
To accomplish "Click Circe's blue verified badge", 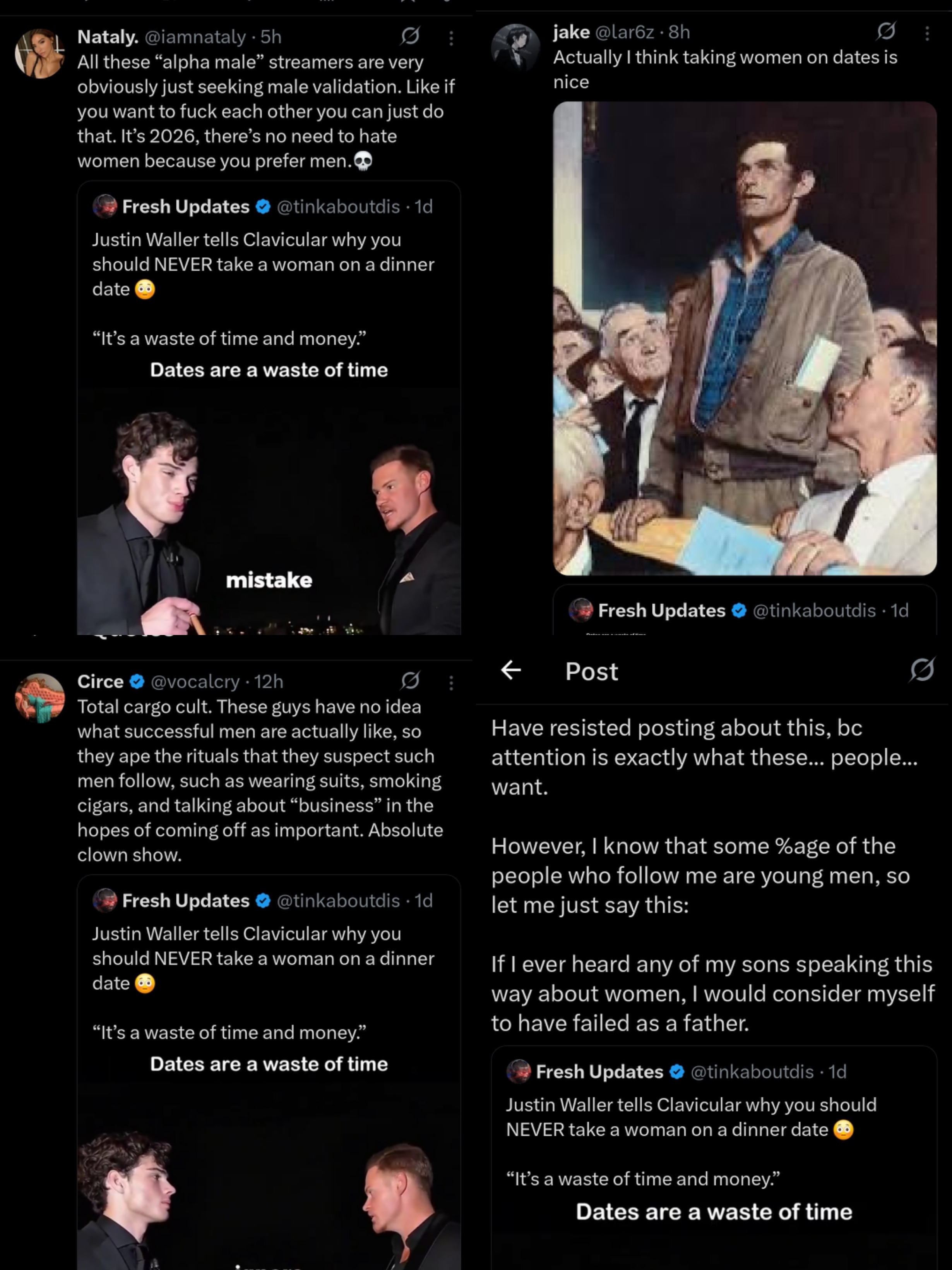I will [137, 681].
